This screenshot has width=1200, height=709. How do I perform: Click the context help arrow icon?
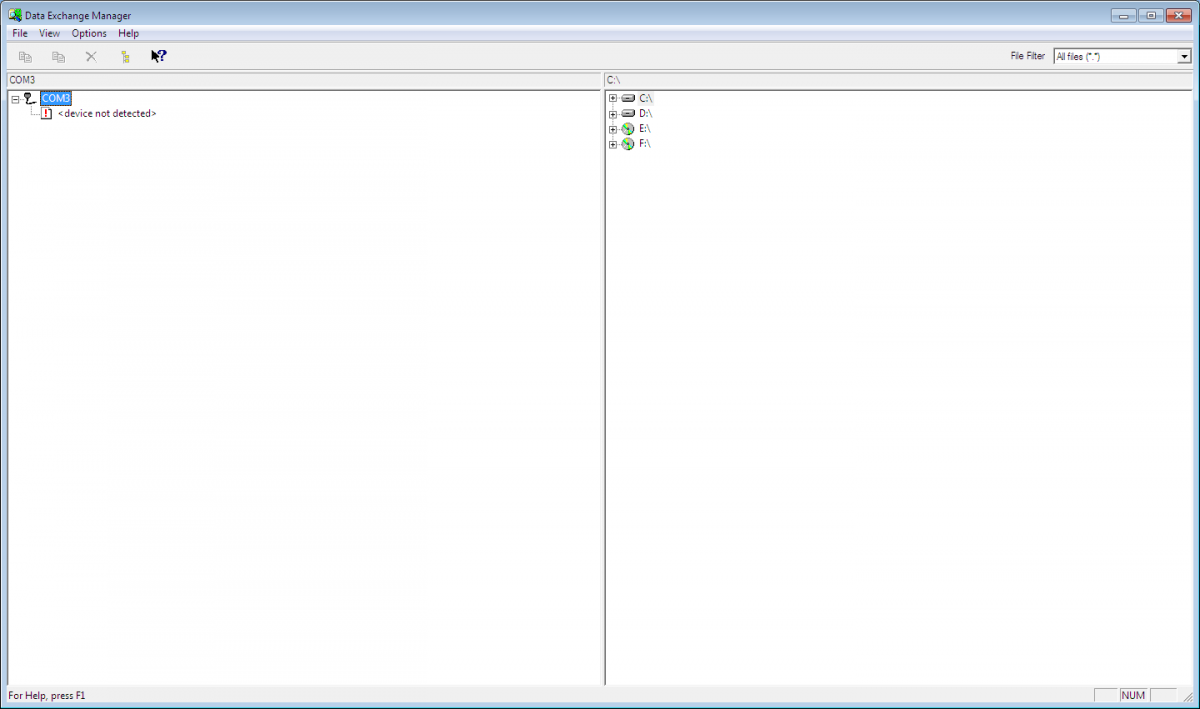point(158,56)
